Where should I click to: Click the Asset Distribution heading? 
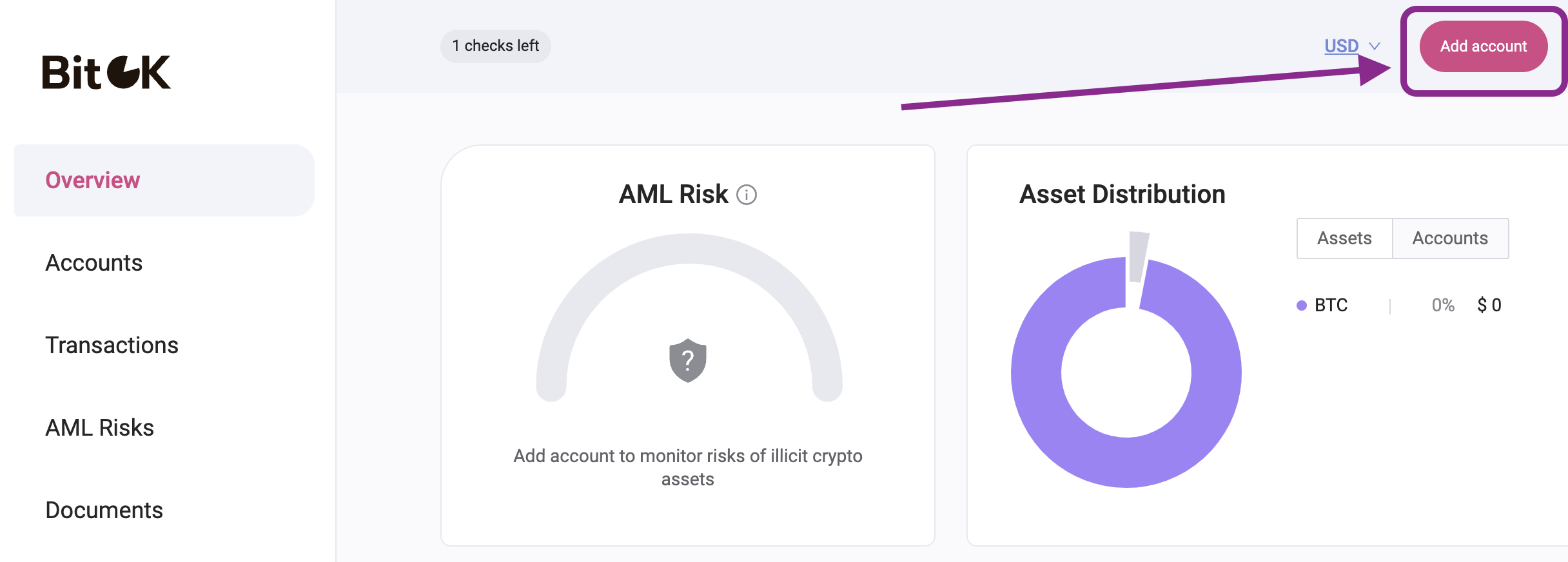(x=1122, y=195)
